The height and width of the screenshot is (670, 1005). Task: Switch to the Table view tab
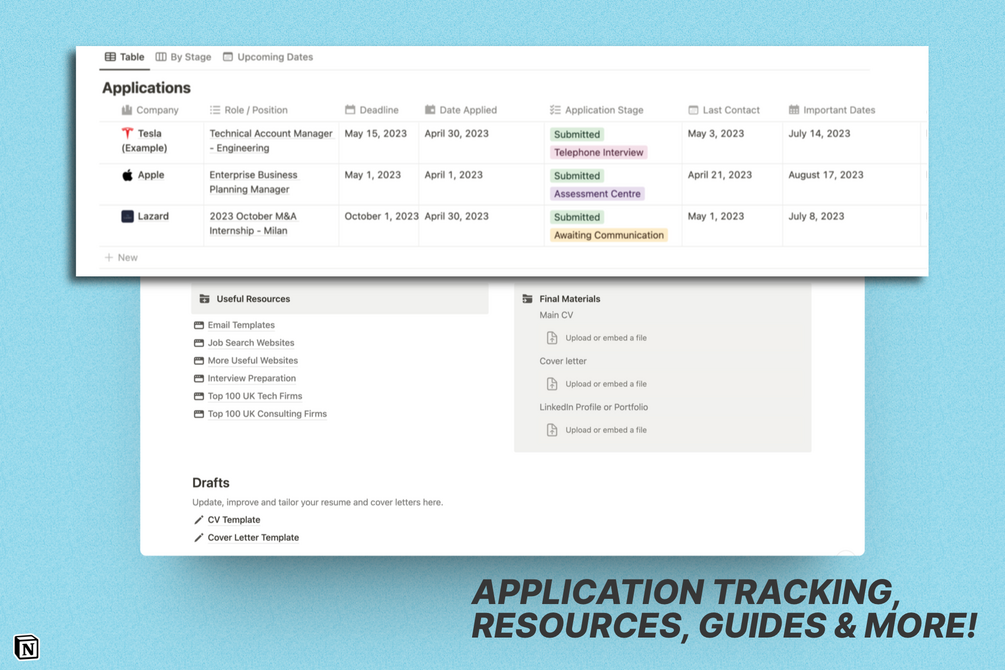(124, 57)
